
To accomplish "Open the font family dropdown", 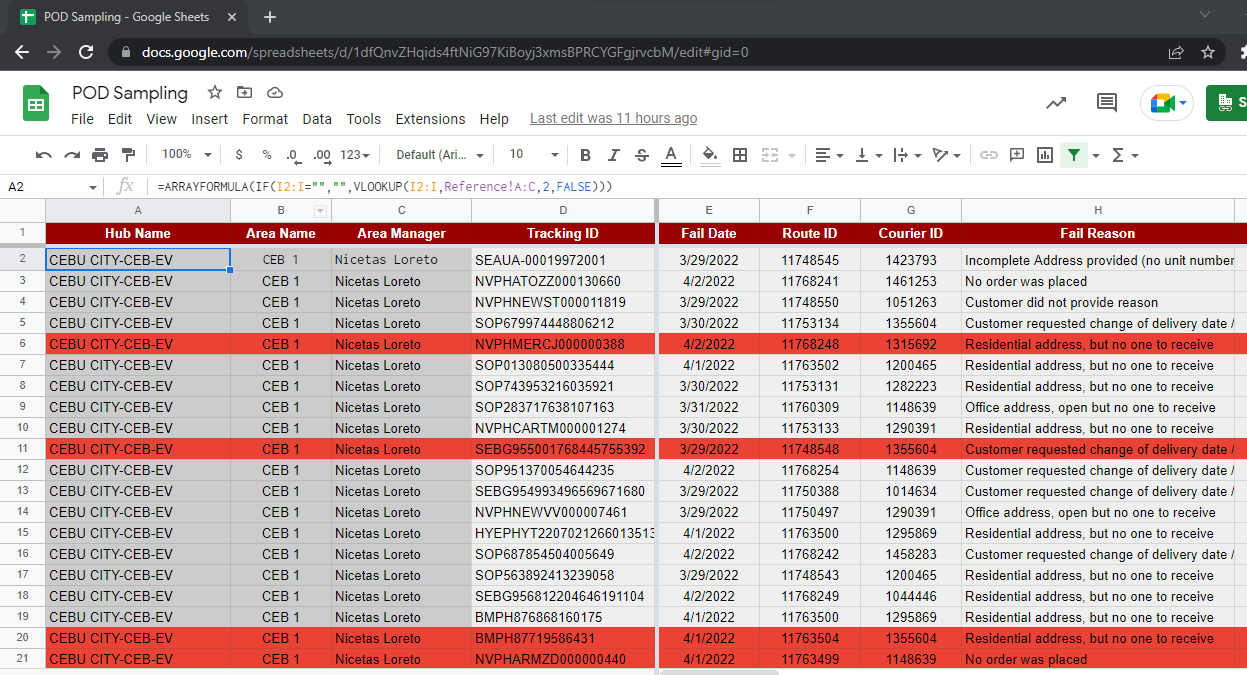I will (x=440, y=155).
